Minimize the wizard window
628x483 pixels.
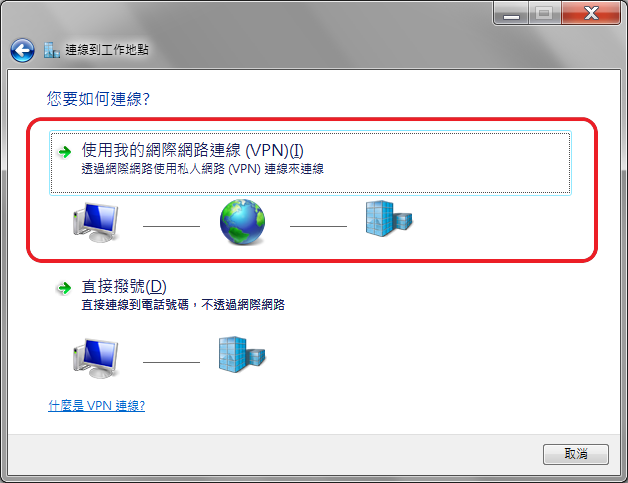(511, 13)
